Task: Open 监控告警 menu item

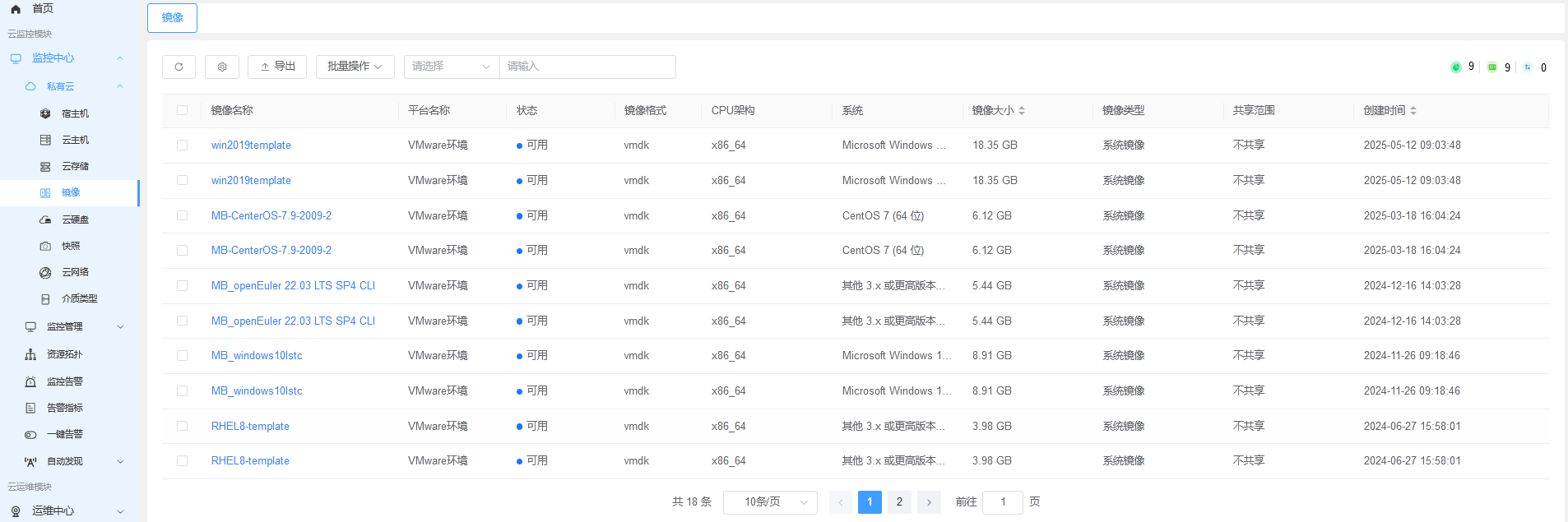Action: click(65, 381)
